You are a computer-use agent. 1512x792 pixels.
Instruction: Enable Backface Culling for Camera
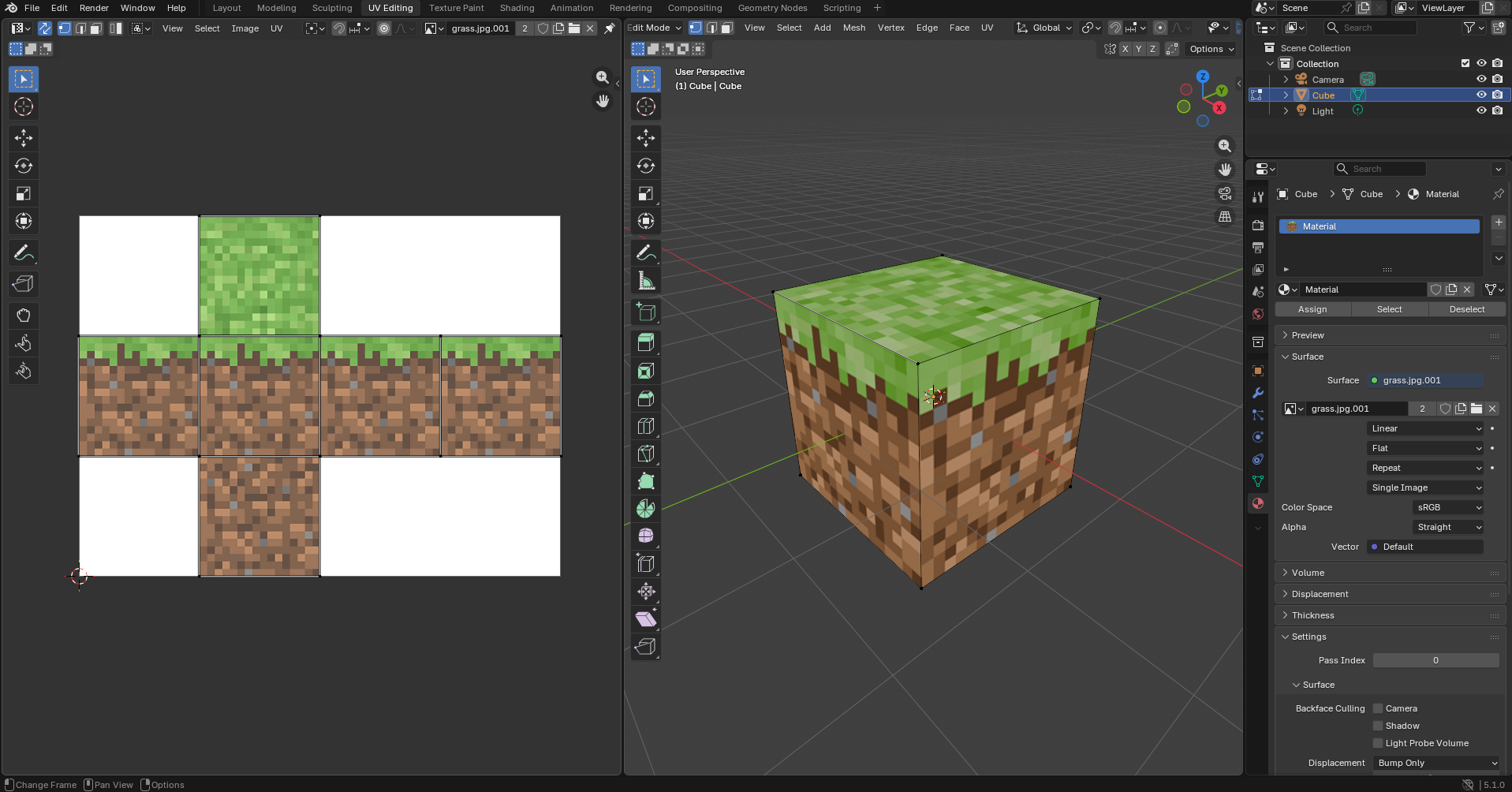click(x=1378, y=708)
